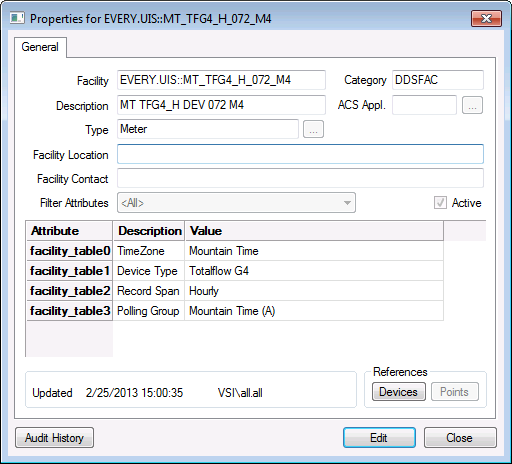Screen dimensions: 512x464
Task: Open the ACS Appl. browse ellipsis button
Action: pyautogui.click(x=472, y=105)
